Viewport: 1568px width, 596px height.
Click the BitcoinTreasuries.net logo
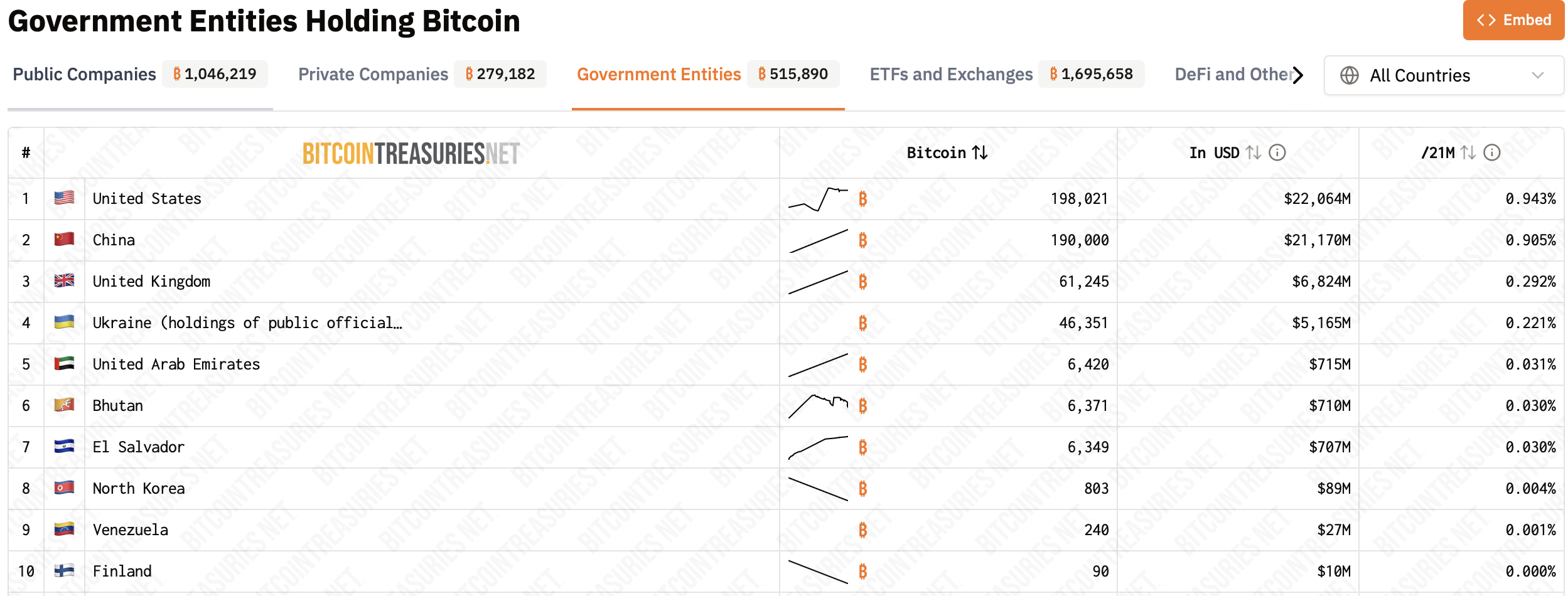pyautogui.click(x=411, y=154)
